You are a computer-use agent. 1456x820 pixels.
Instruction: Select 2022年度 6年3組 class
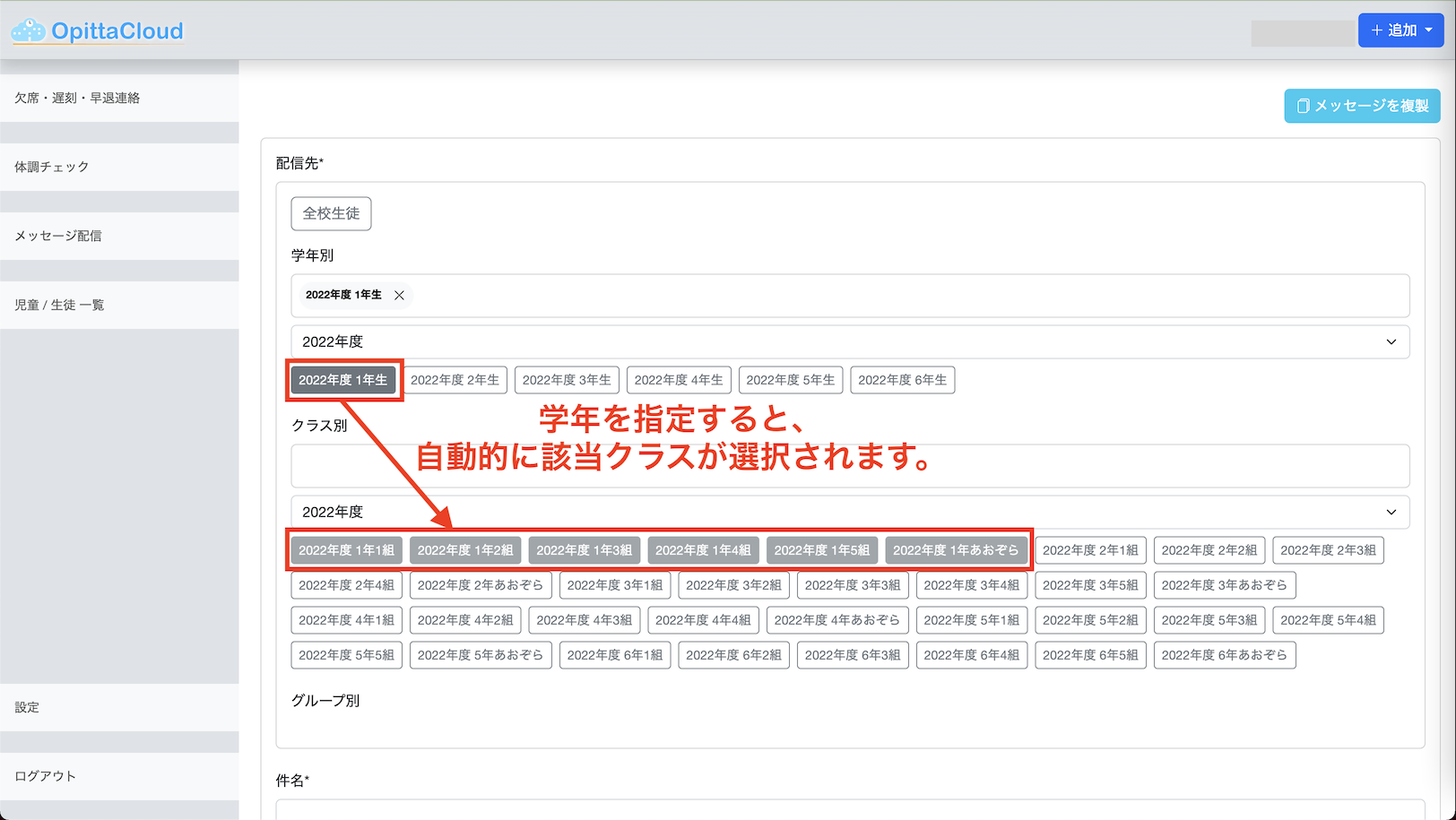(x=853, y=655)
